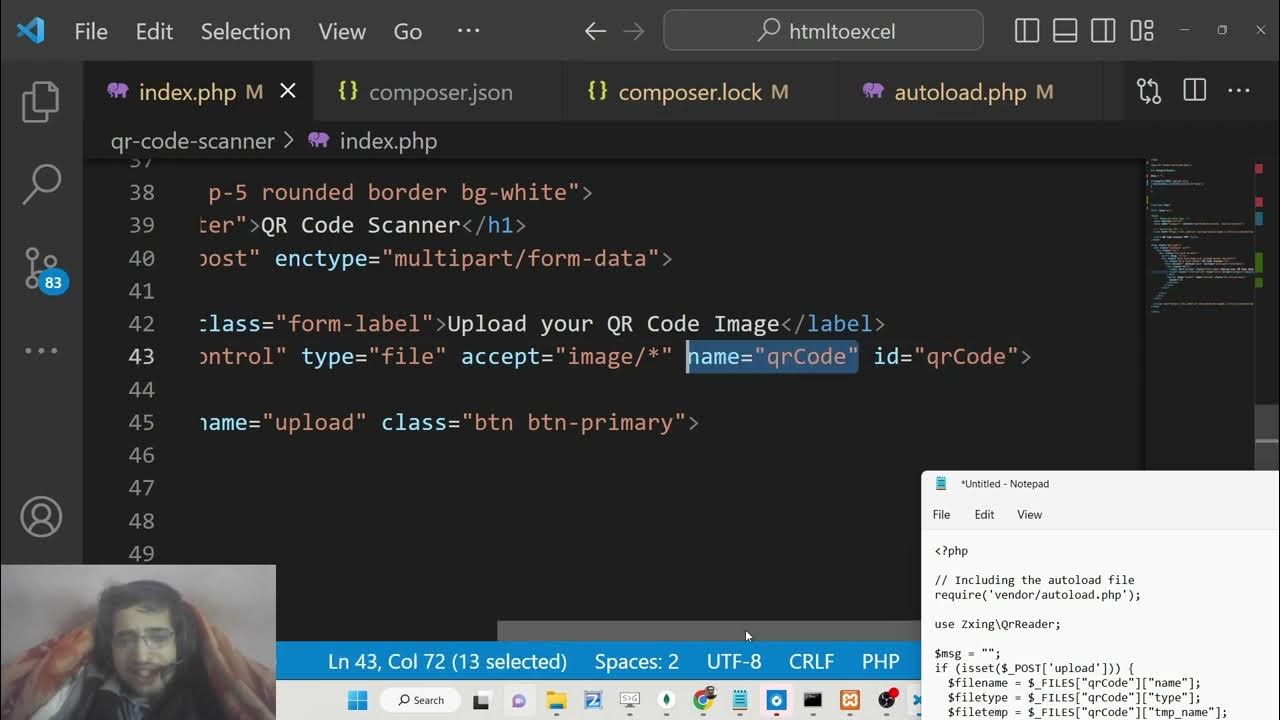Open the Accounts icon in activity bar
Image resolution: width=1280 pixels, height=720 pixels.
(41, 517)
